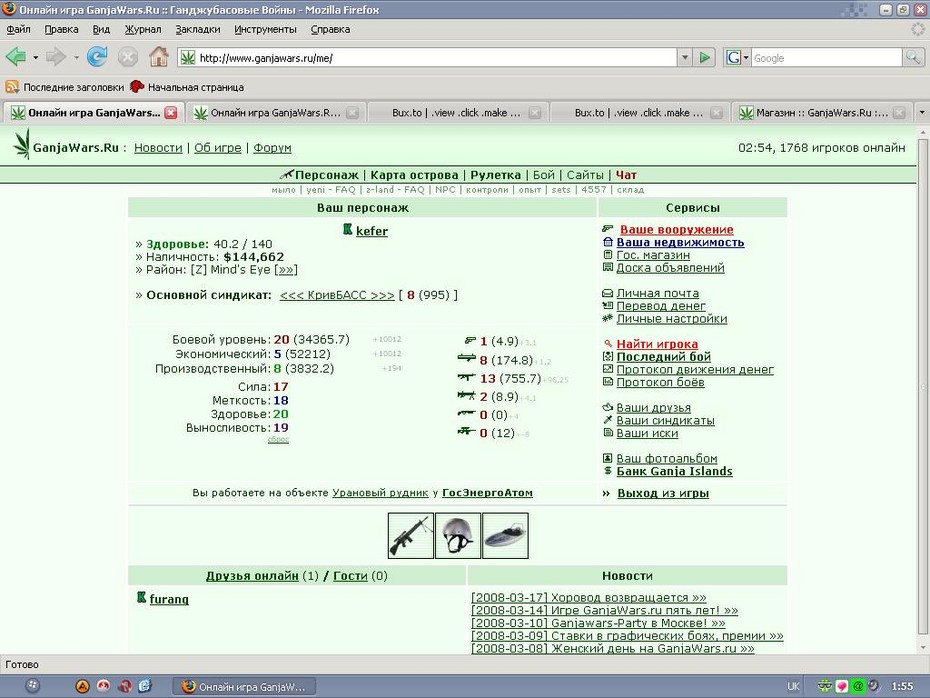Click the boat item thumbnail

[x=505, y=536]
